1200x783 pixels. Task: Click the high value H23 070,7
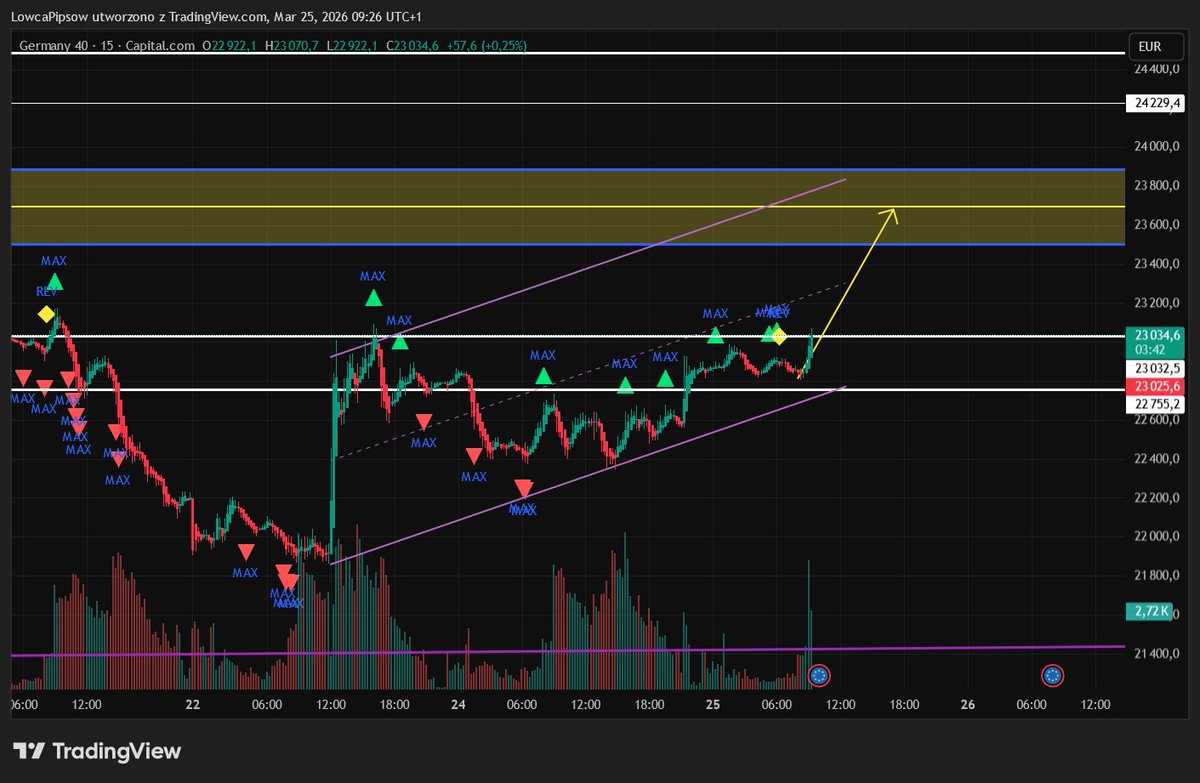coord(292,46)
